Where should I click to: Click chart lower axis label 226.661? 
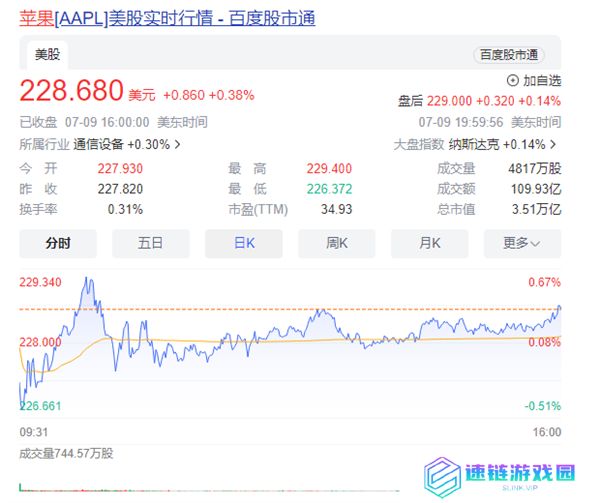pos(40,406)
